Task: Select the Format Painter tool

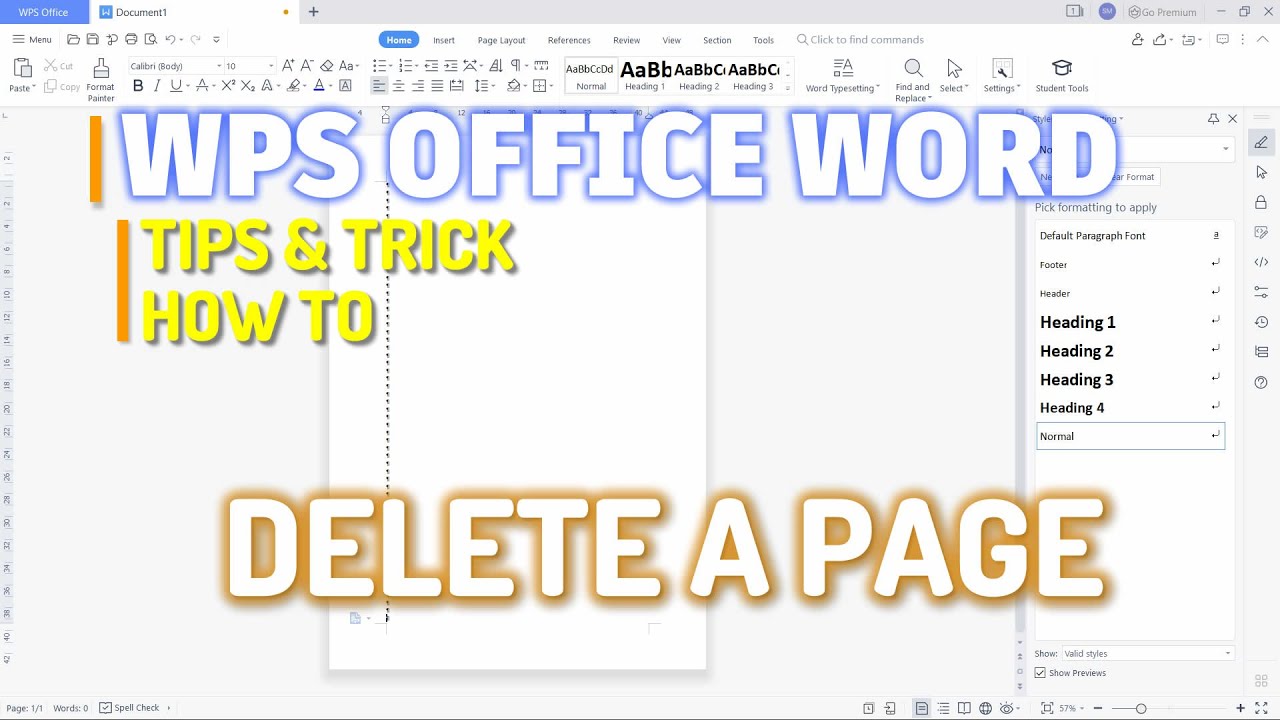Action: point(101,80)
